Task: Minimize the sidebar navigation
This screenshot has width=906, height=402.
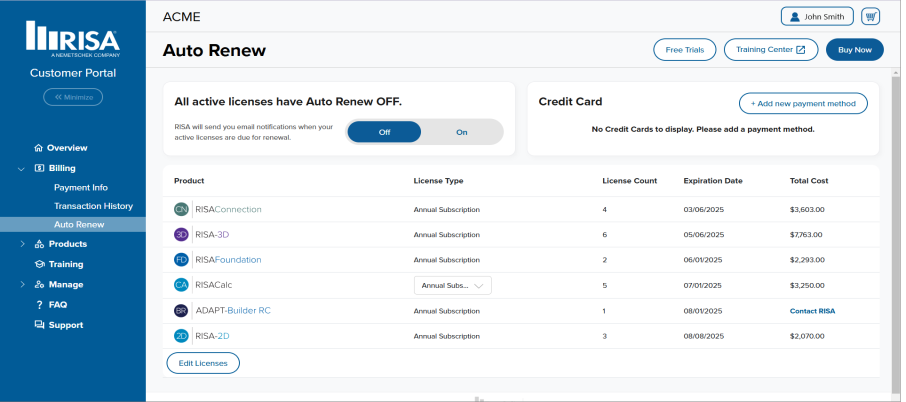Action: [x=73, y=97]
